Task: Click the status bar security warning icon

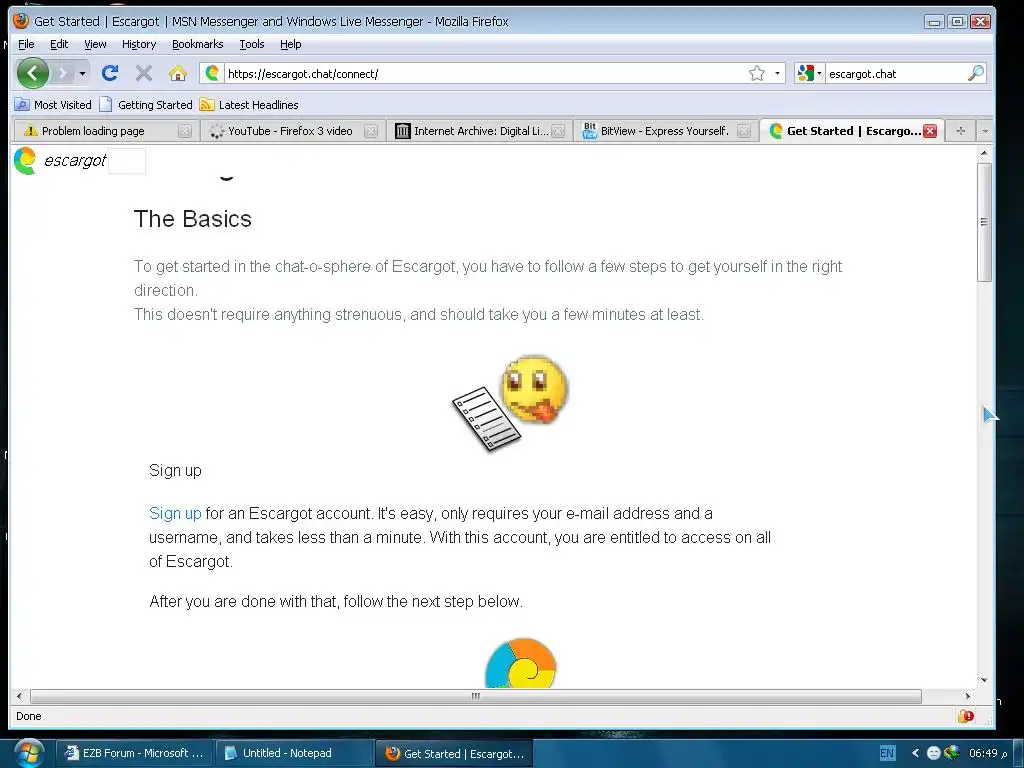Action: [966, 716]
